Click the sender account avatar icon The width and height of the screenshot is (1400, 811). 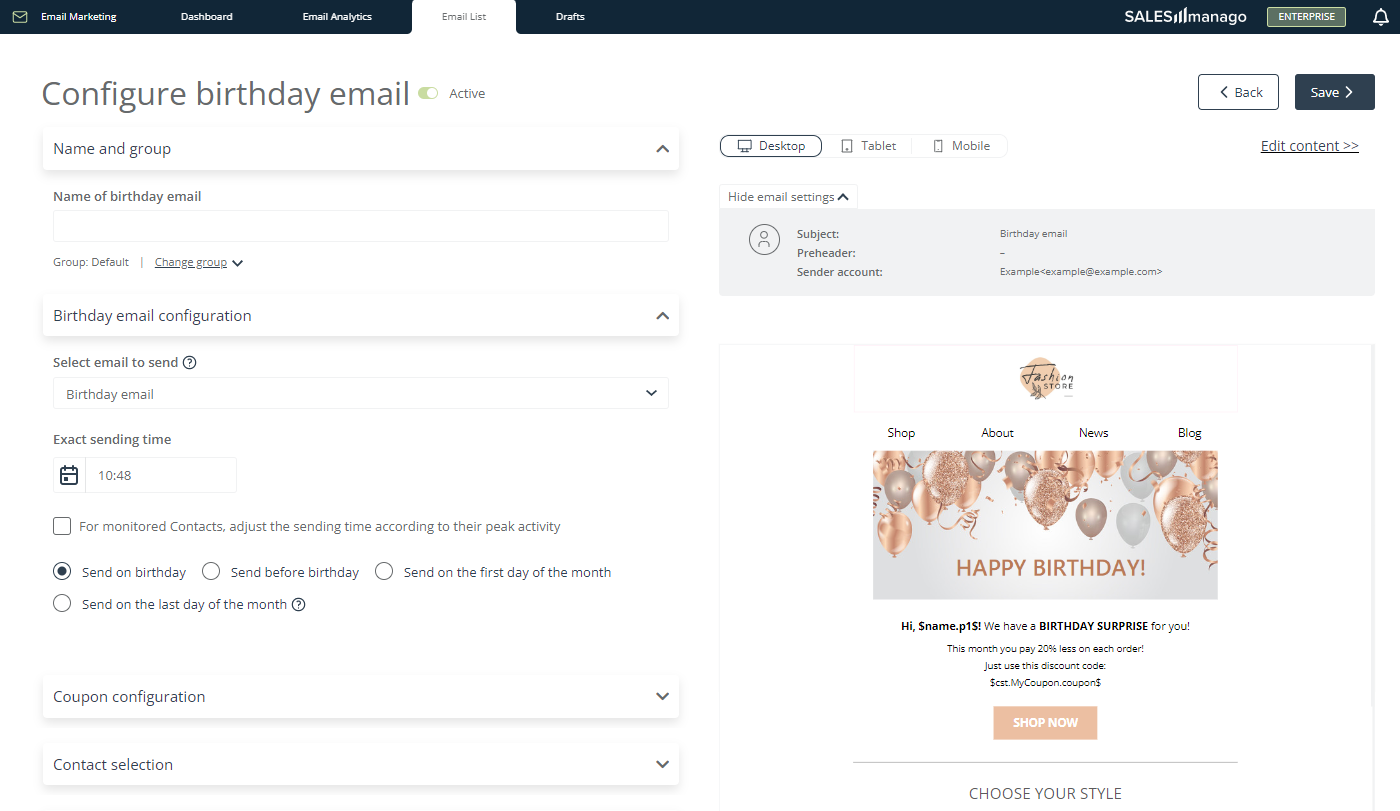pyautogui.click(x=764, y=240)
